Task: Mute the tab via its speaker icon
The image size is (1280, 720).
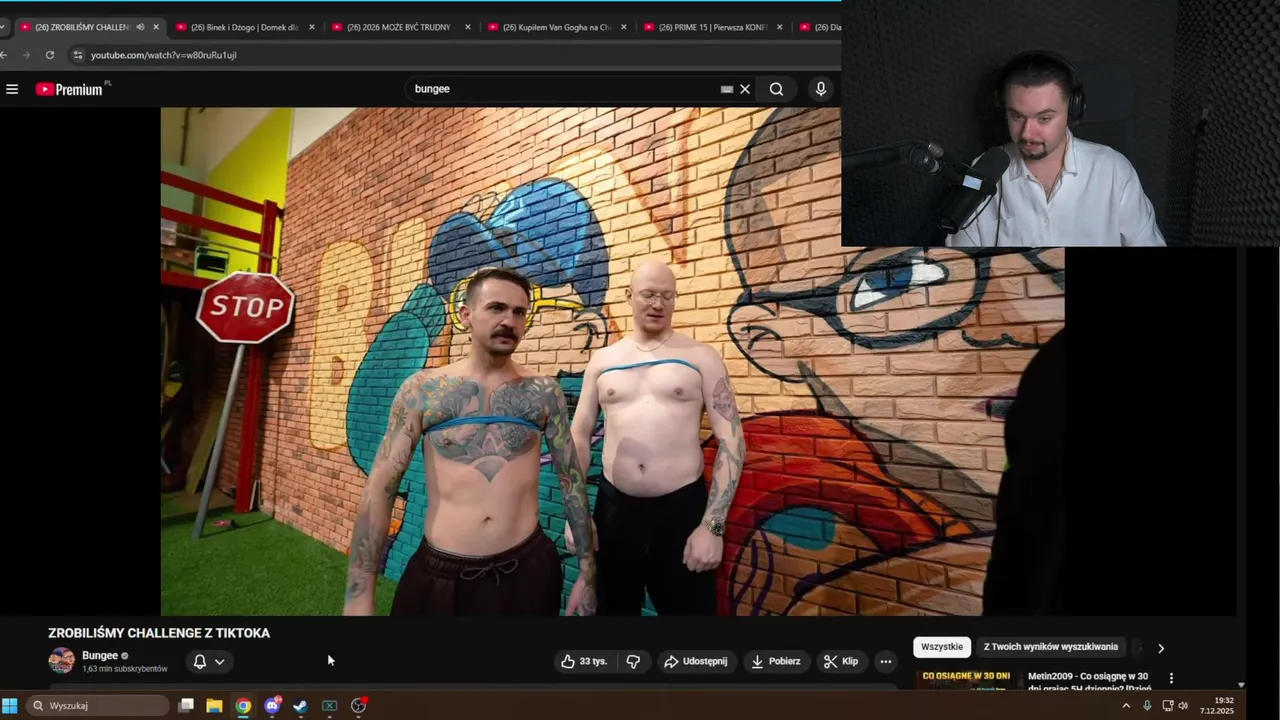Action: (x=140, y=27)
